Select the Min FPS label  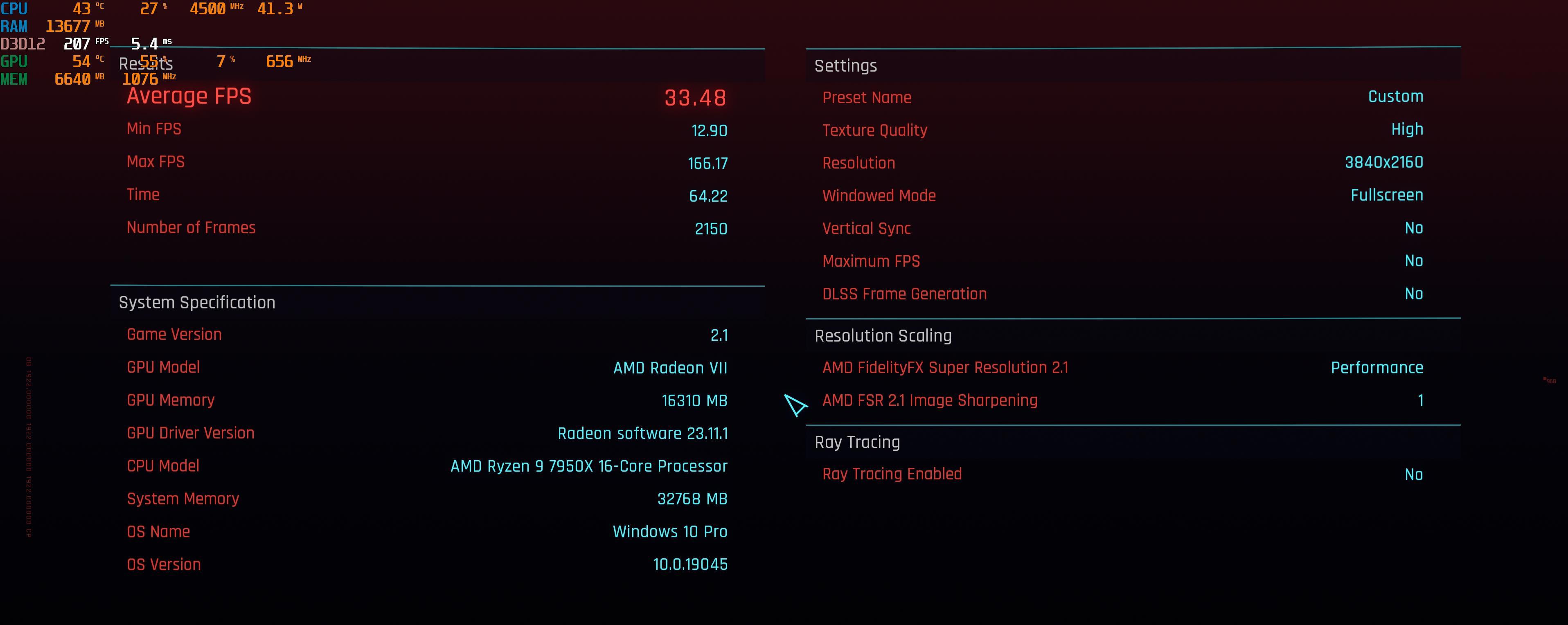pos(154,129)
